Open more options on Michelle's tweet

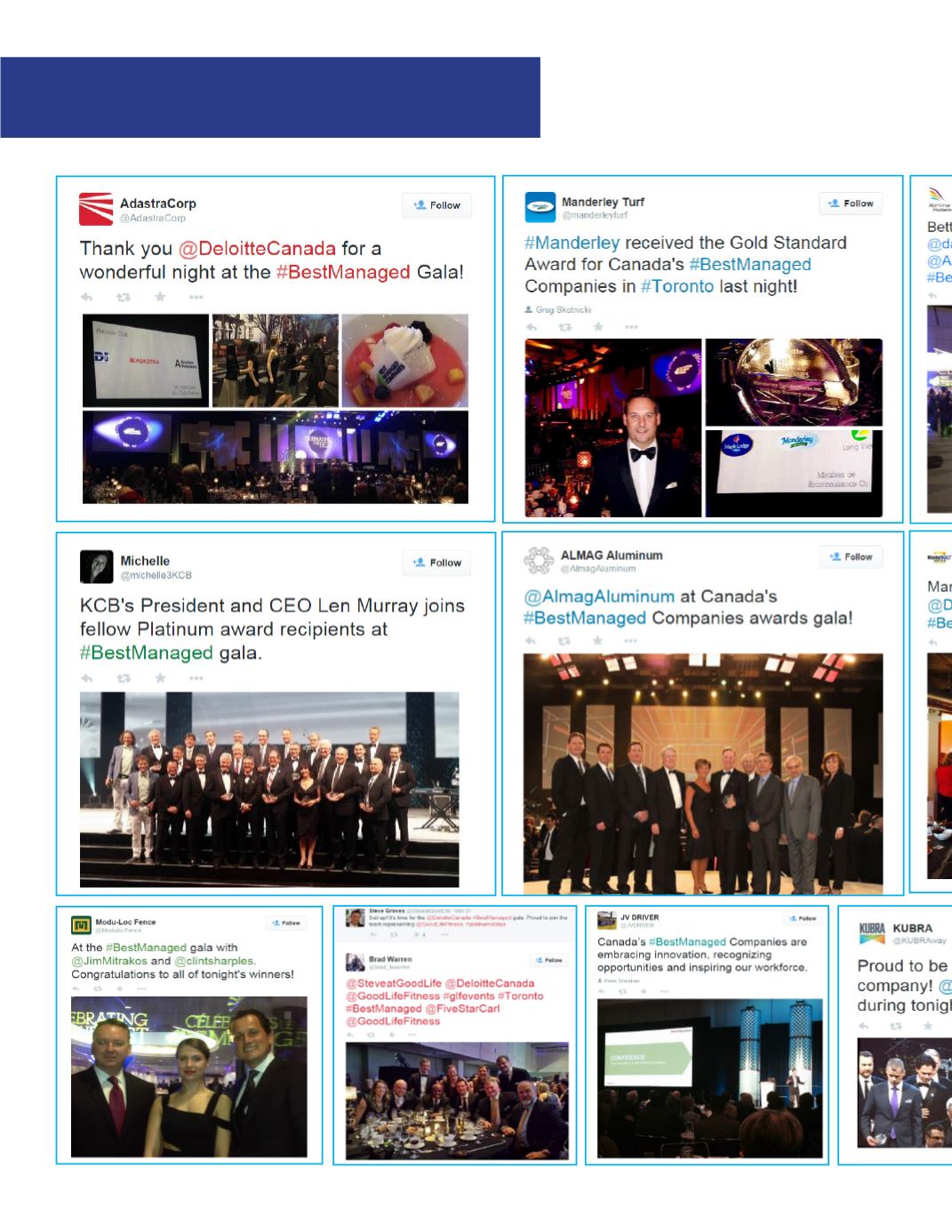[x=196, y=678]
